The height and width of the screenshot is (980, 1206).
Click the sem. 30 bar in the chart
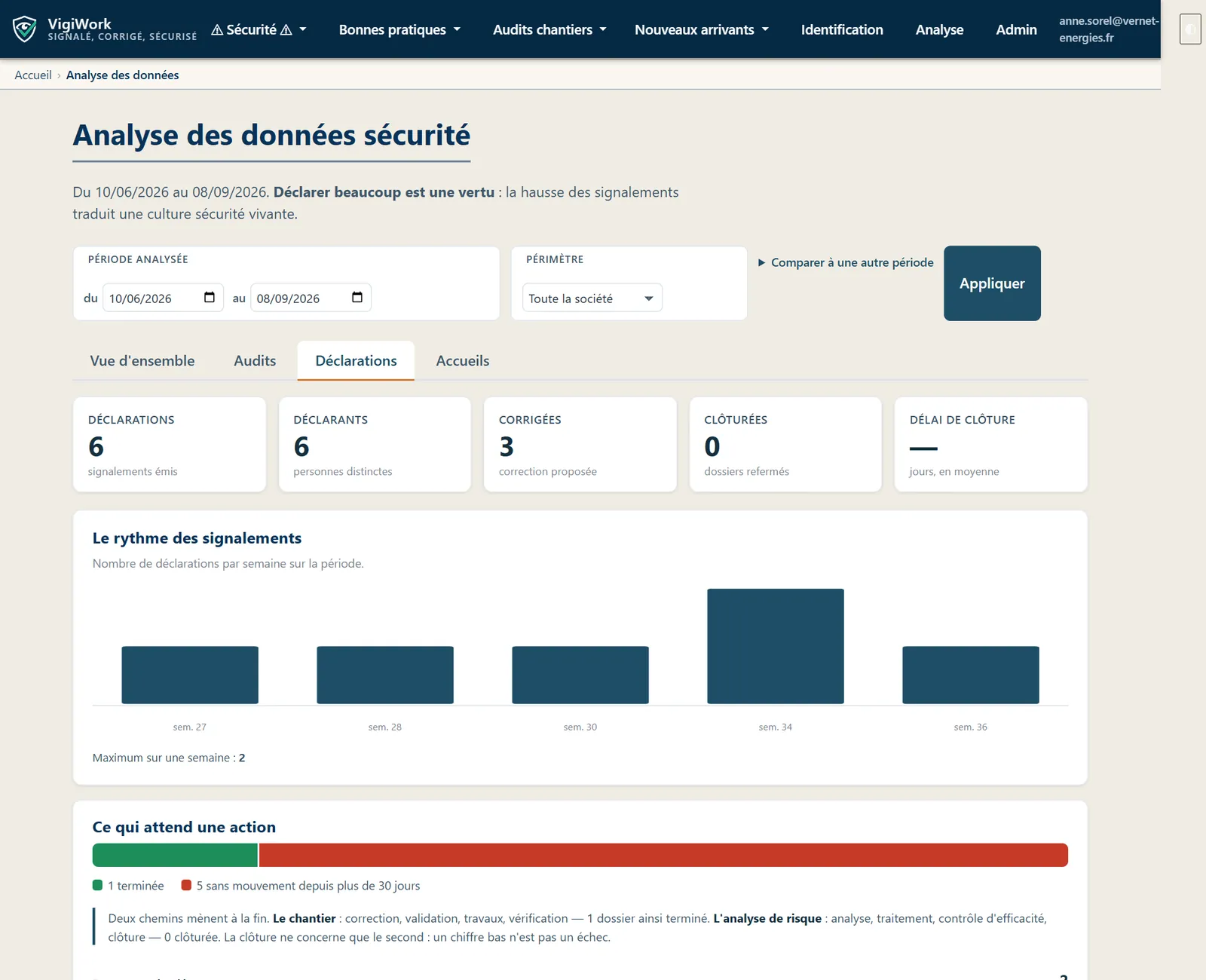[x=580, y=675]
